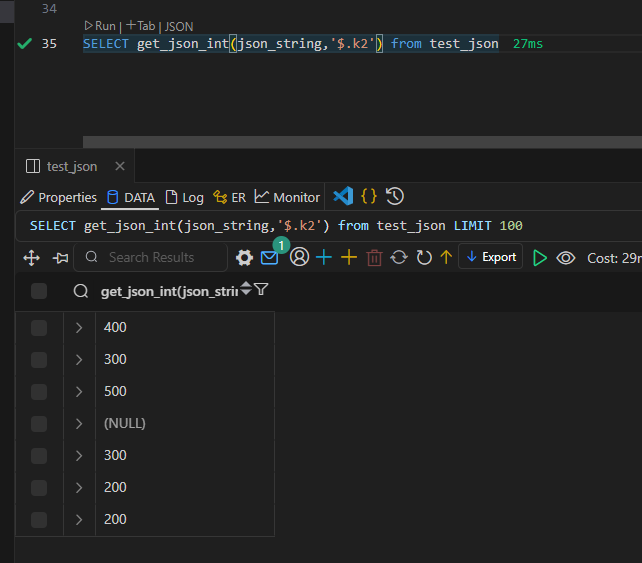The width and height of the screenshot is (642, 563).
Task: Click the sync circular arrows icon
Action: tap(399, 258)
